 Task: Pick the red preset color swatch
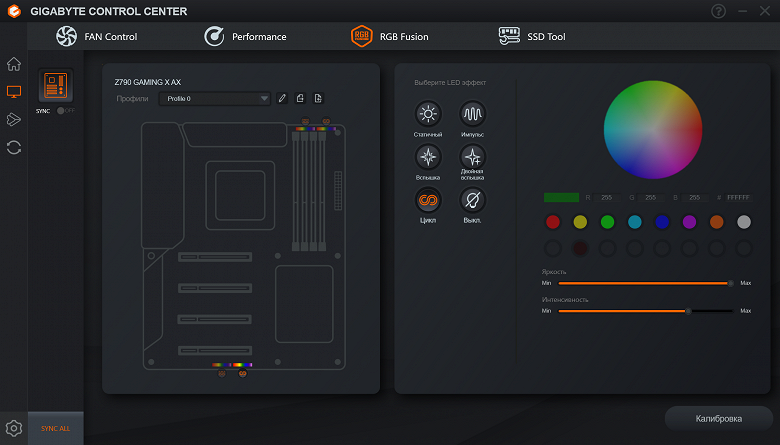[553, 222]
